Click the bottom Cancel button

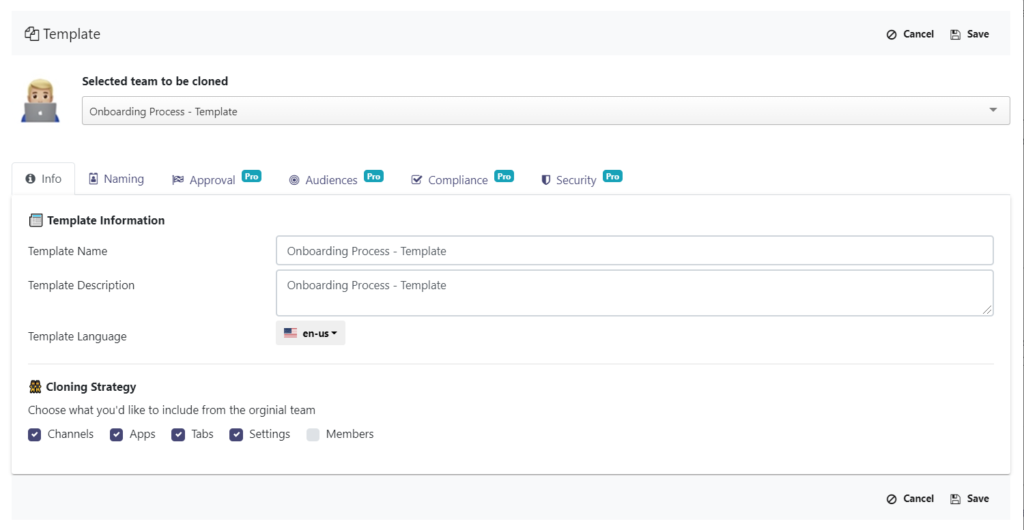(910, 499)
